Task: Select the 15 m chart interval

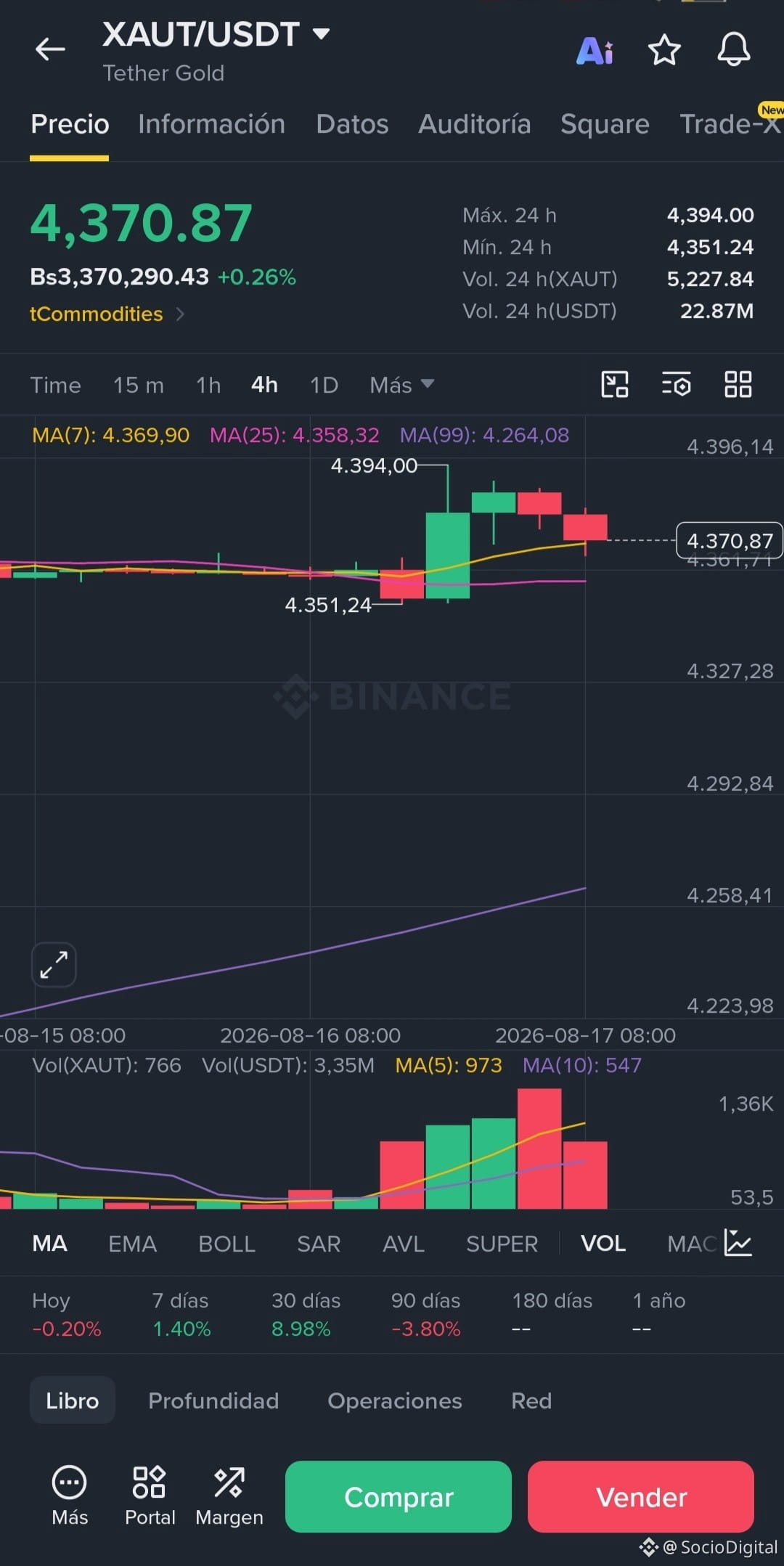Action: [138, 385]
